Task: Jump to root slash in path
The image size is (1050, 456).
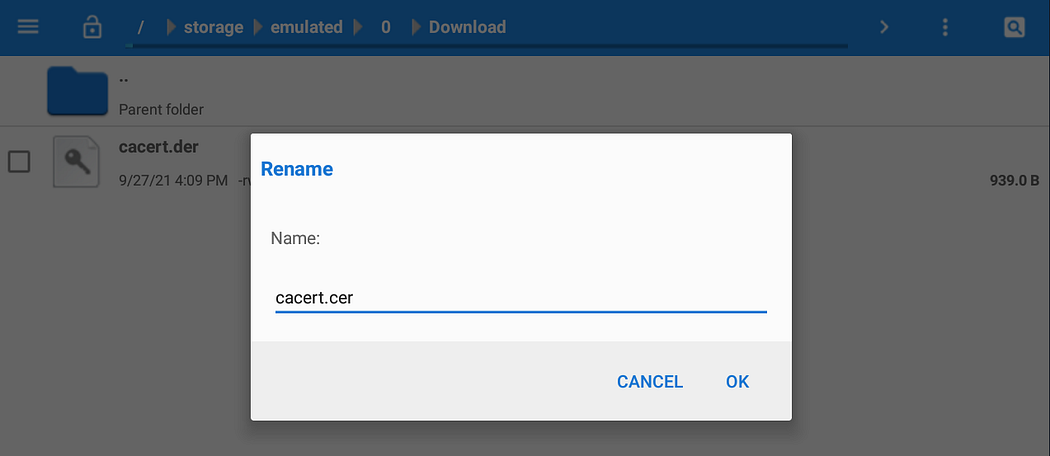Action: tap(140, 27)
